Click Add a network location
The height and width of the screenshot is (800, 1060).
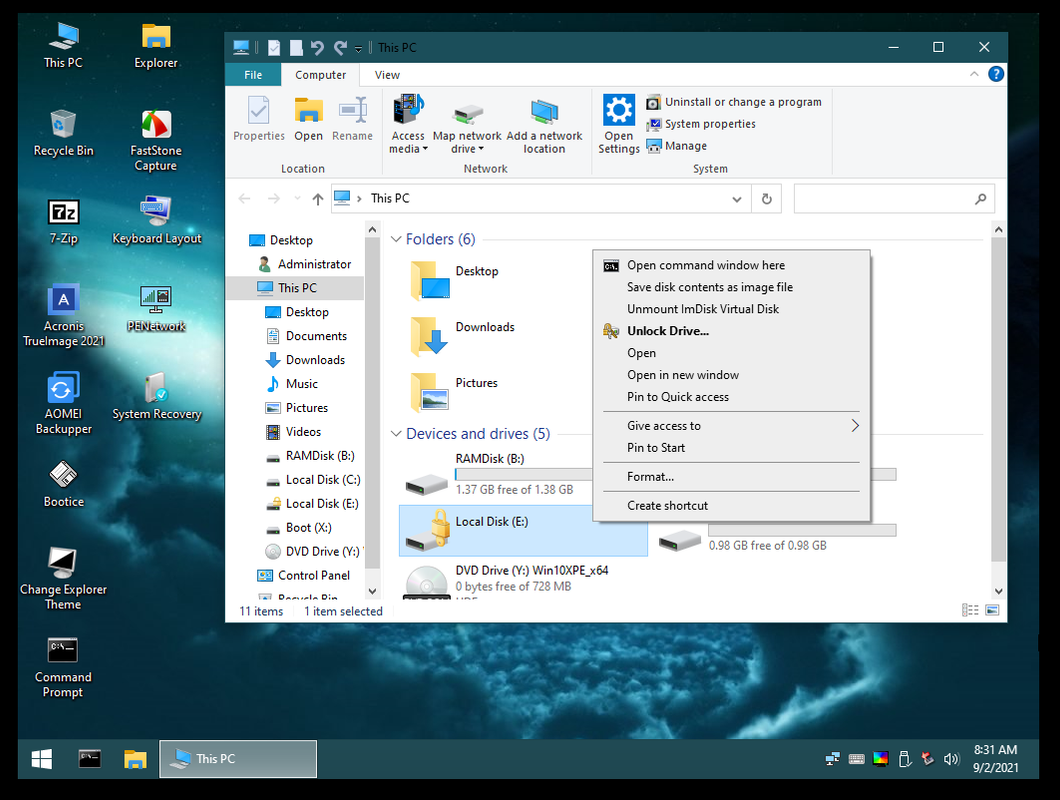[544, 125]
